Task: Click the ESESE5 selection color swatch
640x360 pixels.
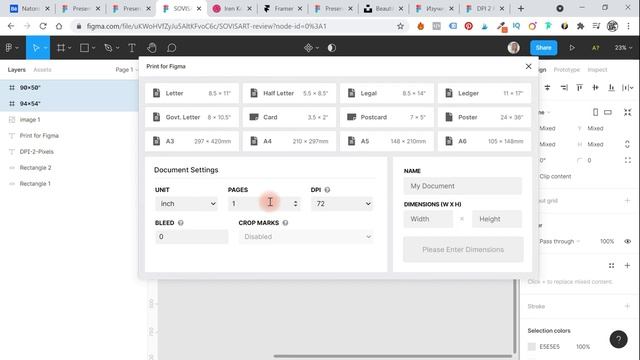Action: (x=531, y=347)
